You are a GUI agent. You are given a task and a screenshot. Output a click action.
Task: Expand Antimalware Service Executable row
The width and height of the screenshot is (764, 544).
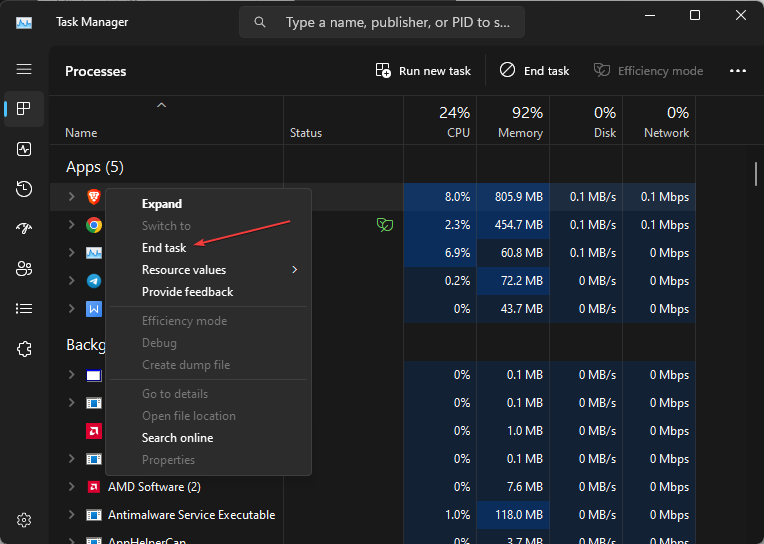point(71,515)
